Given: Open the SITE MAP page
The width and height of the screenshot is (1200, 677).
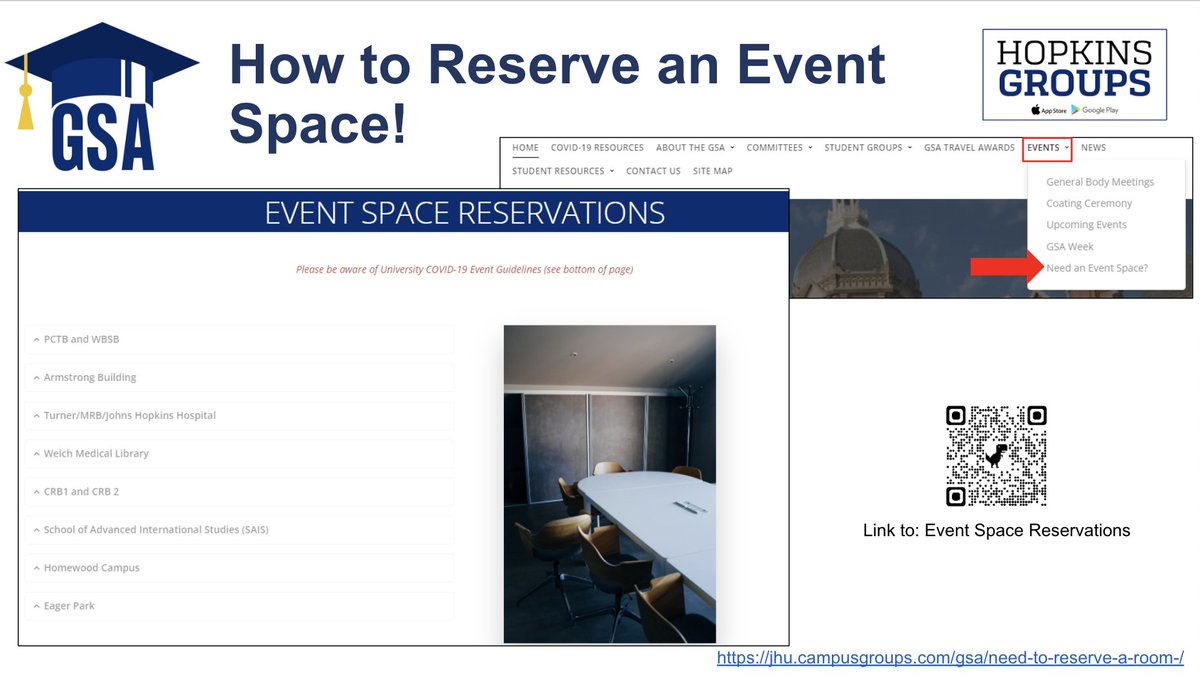Looking at the screenshot, I should tap(712, 171).
